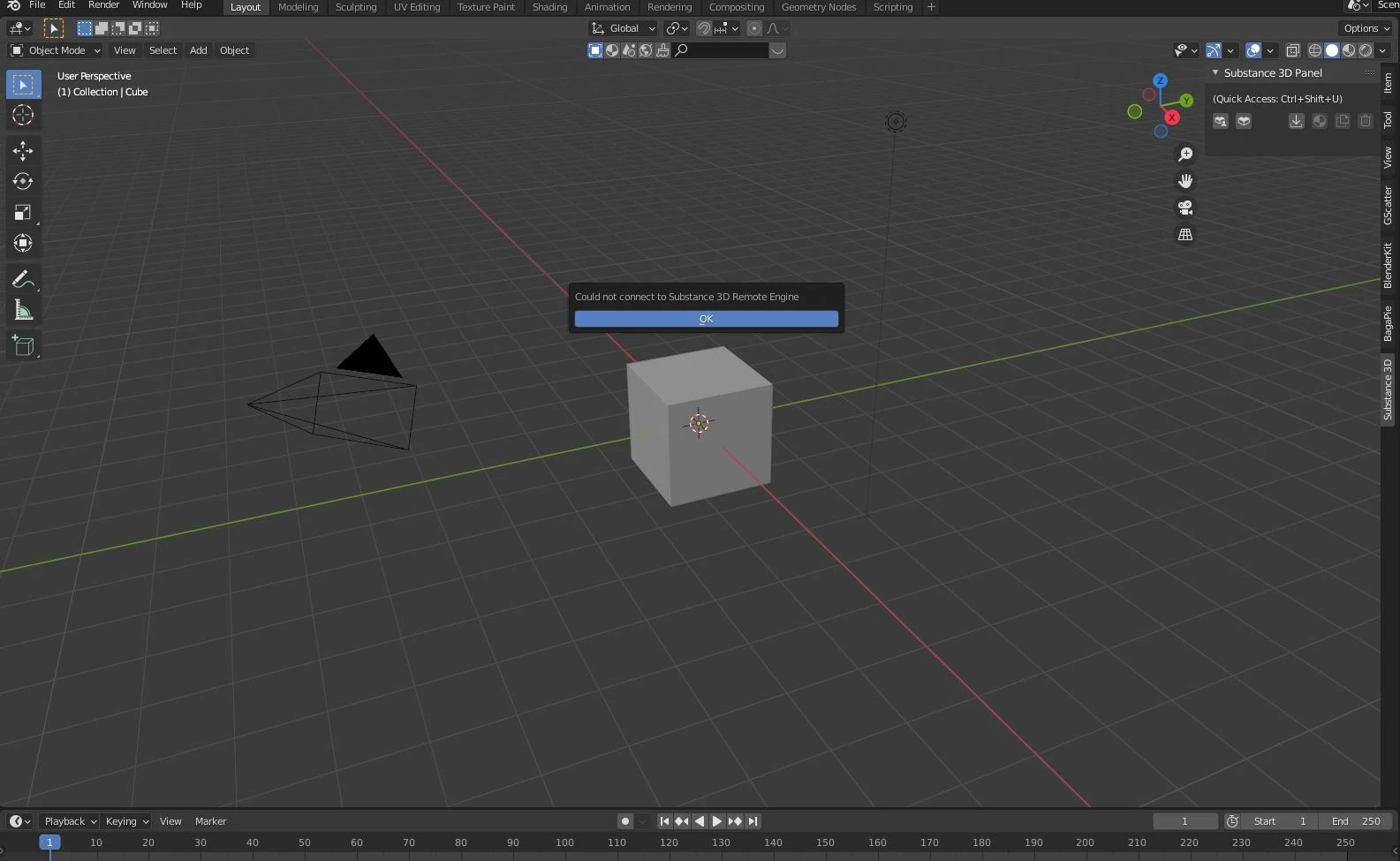The height and width of the screenshot is (861, 1400).
Task: Open the Object Mode dropdown
Action: point(56,50)
